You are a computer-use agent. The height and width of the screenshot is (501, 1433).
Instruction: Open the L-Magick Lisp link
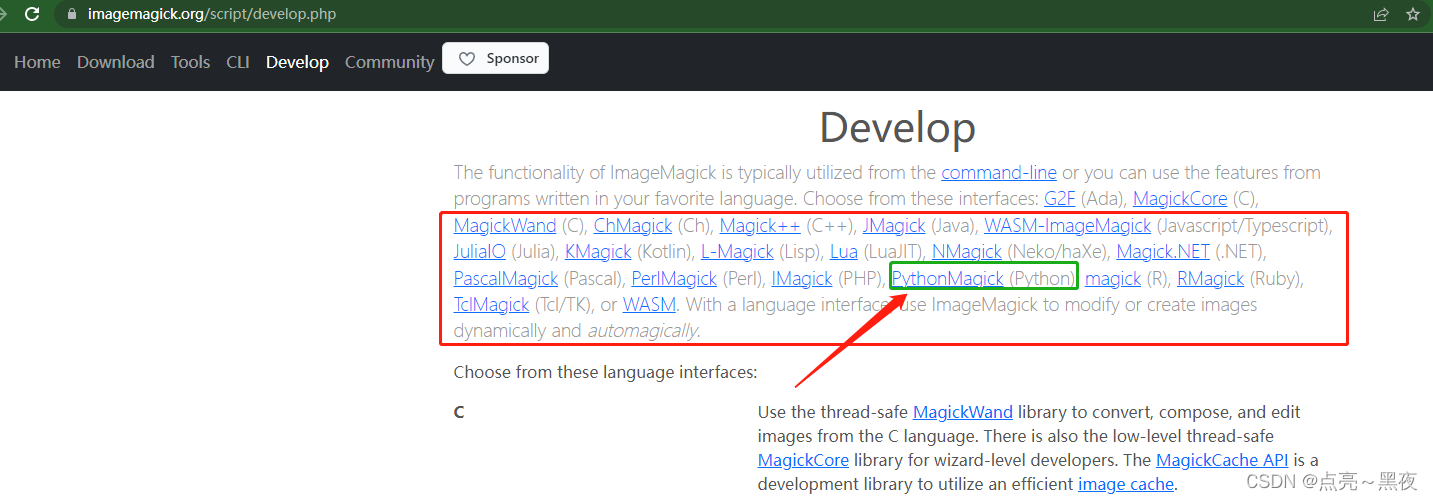coord(737,251)
